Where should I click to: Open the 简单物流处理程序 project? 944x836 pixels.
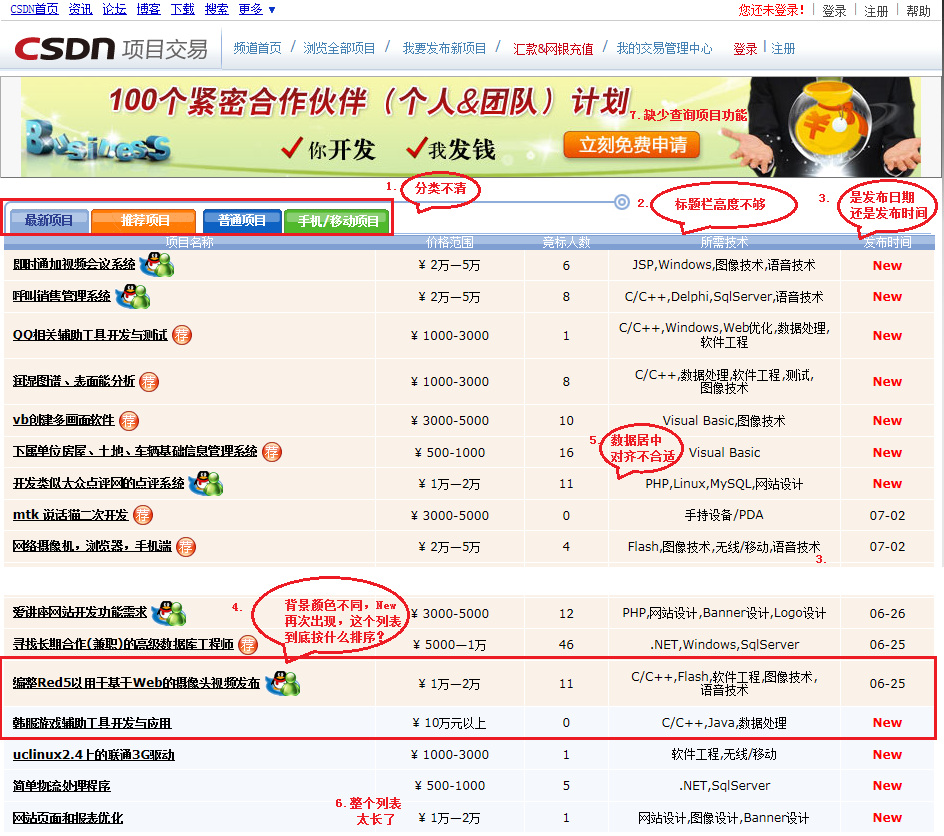(x=61, y=786)
